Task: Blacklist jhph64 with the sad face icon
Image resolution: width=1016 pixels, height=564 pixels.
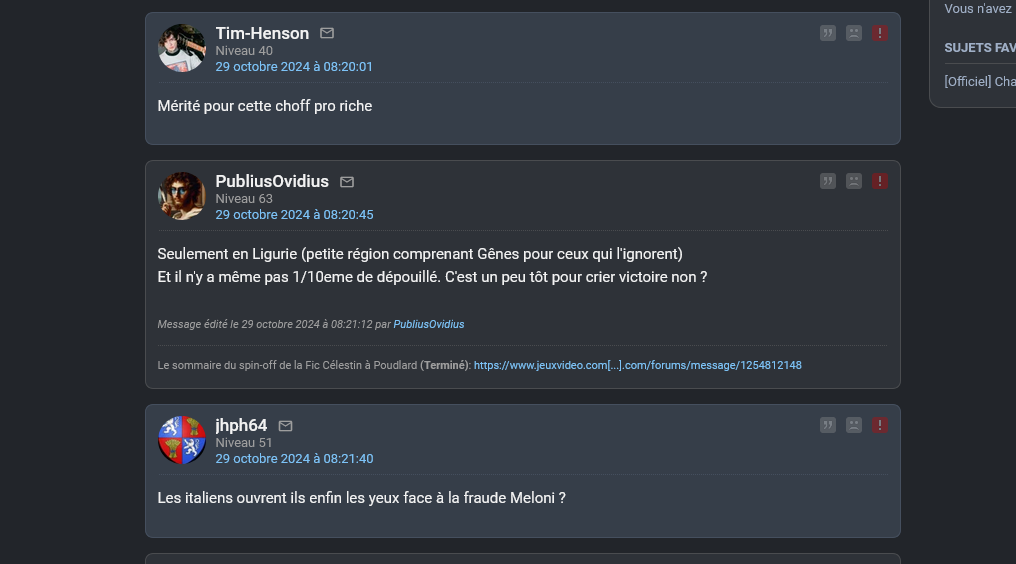Action: tap(853, 425)
